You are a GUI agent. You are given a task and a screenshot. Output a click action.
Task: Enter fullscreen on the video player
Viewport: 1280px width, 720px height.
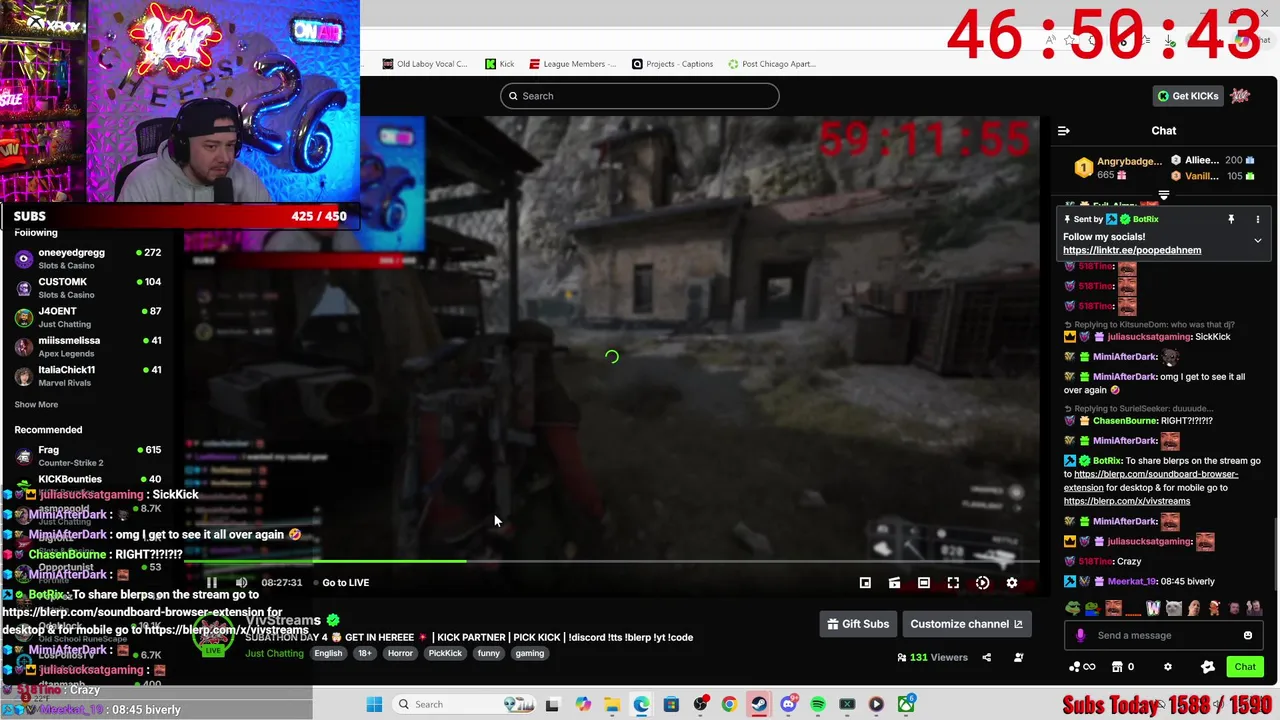tap(953, 583)
